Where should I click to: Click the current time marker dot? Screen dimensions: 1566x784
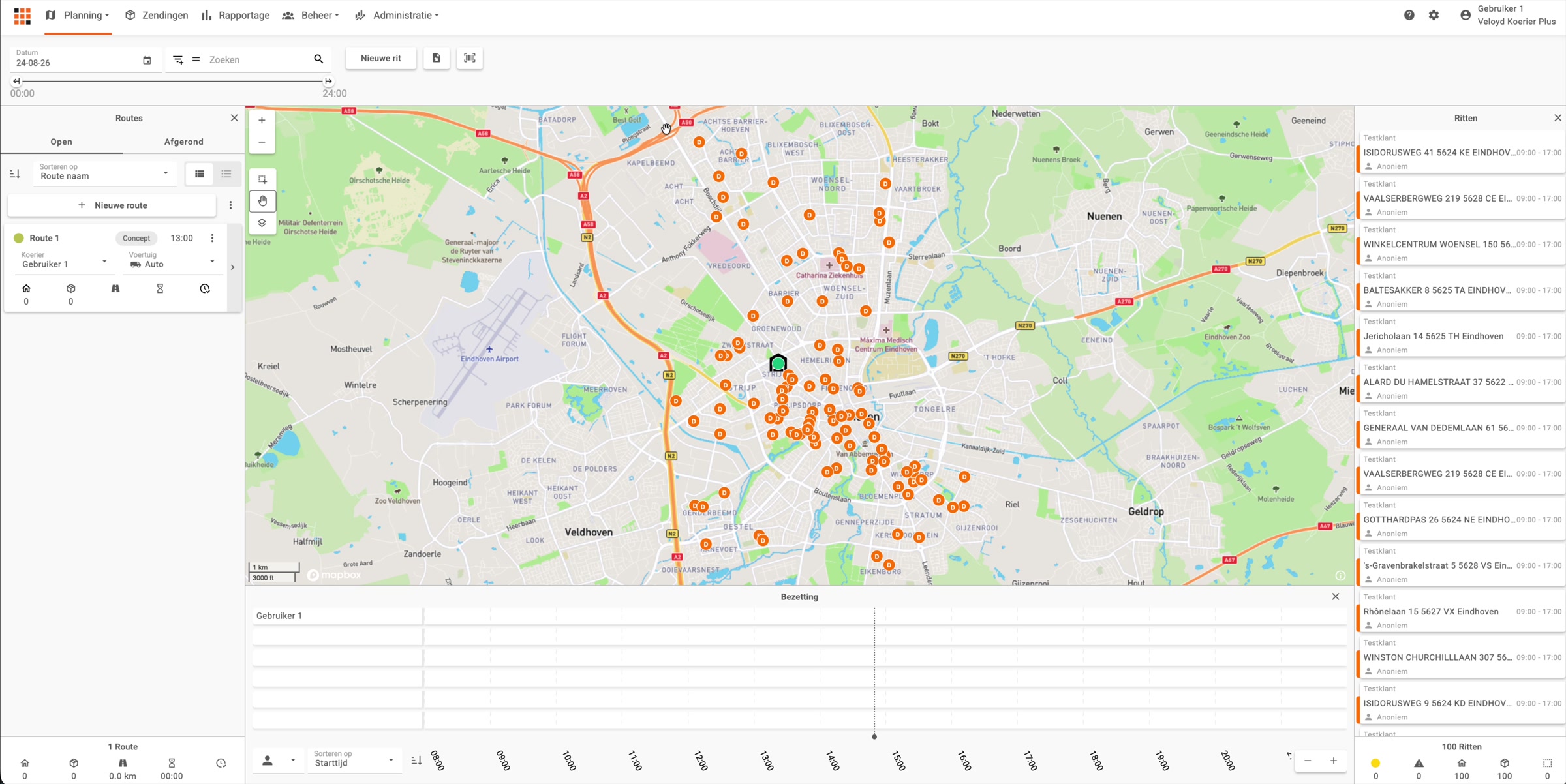coord(874,736)
